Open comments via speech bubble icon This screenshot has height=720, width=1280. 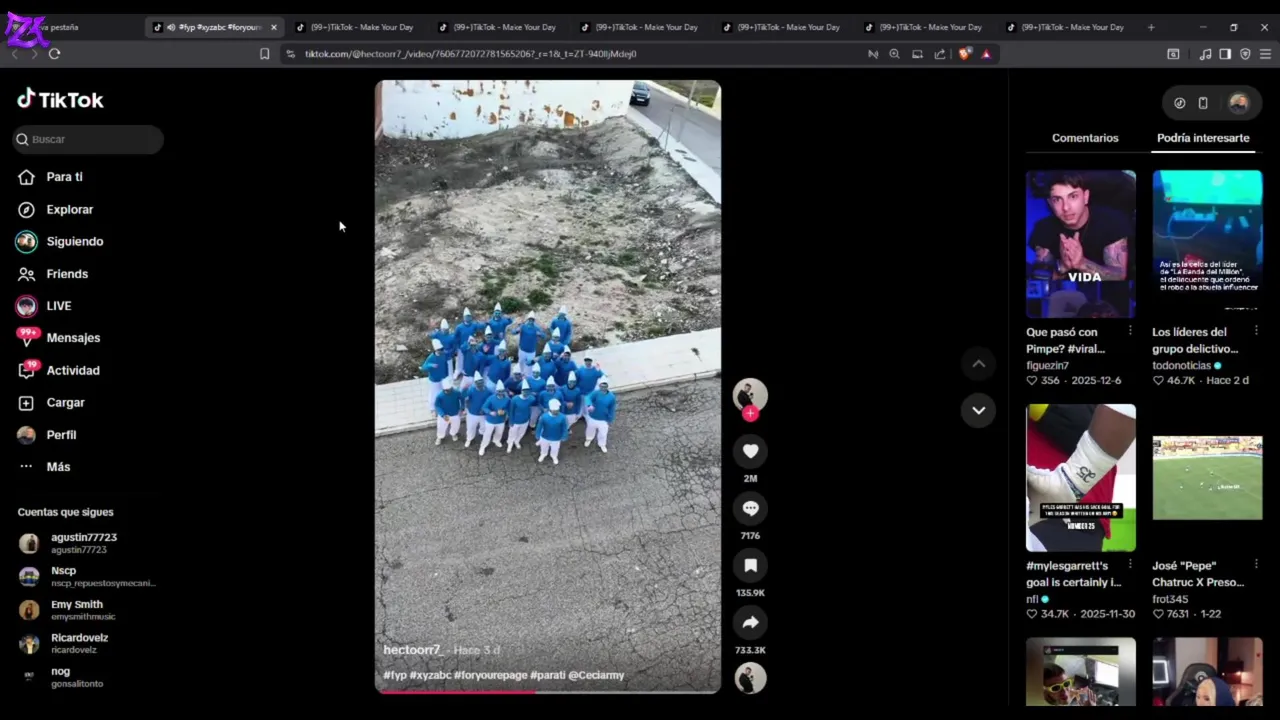750,508
